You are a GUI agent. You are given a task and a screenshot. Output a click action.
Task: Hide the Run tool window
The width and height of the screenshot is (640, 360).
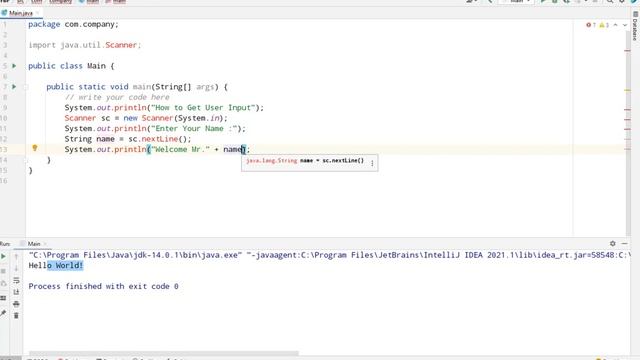[x=624, y=243]
